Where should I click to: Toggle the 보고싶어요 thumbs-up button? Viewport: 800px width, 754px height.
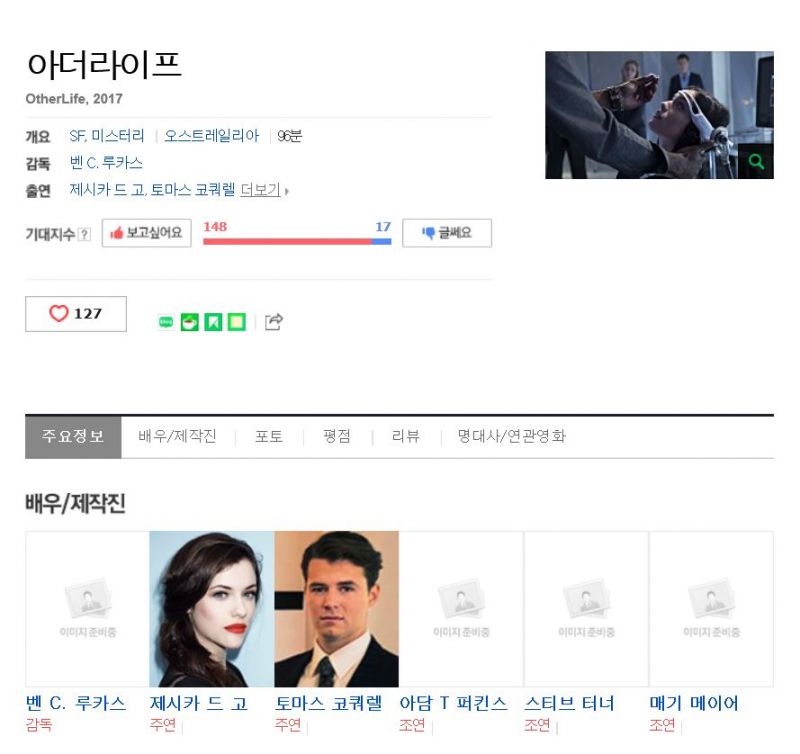point(146,233)
